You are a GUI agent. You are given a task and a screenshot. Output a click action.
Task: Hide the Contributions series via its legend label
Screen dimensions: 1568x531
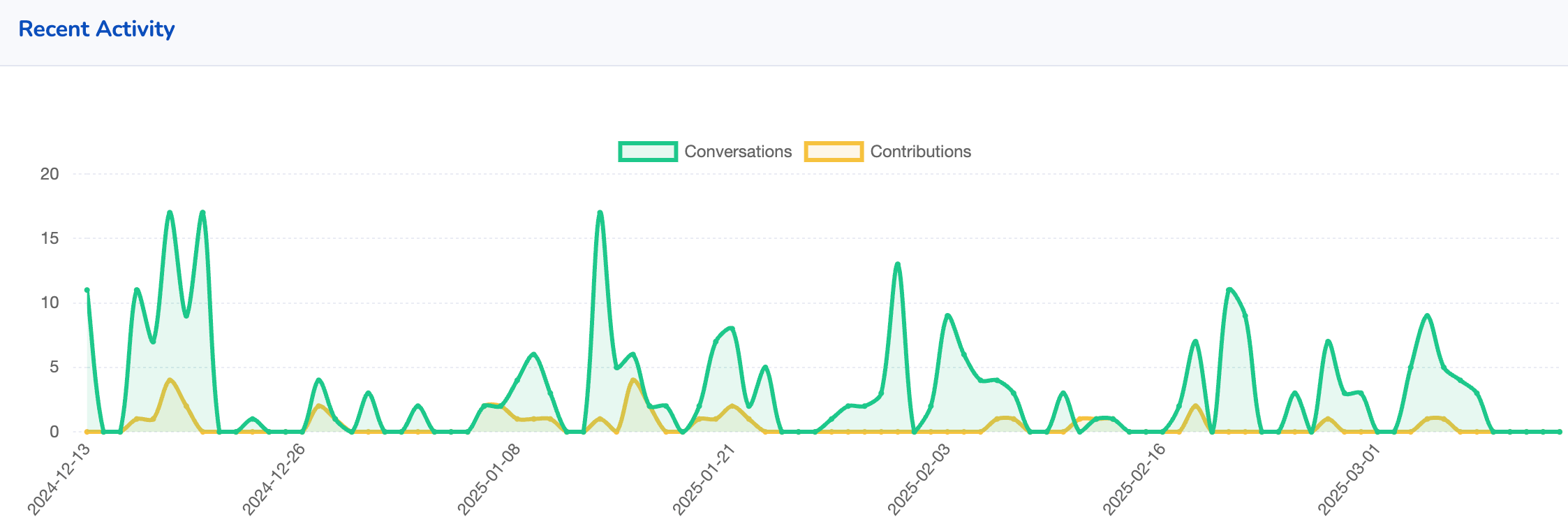coord(920,152)
